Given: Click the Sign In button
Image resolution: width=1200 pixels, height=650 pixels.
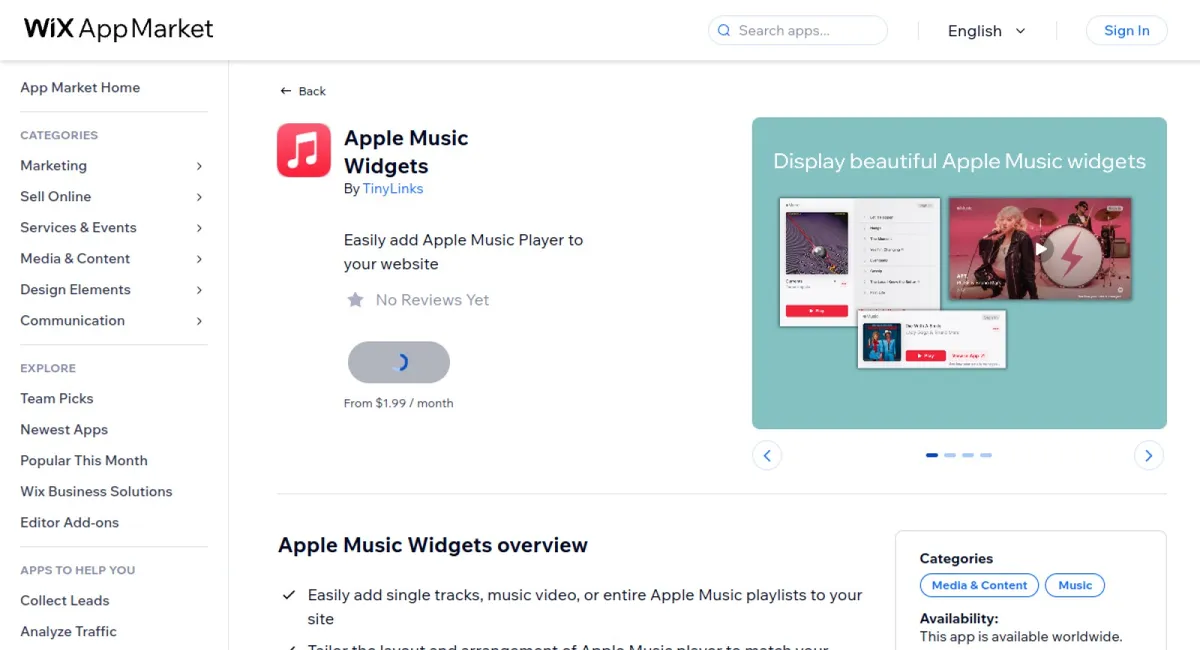Looking at the screenshot, I should tap(1127, 31).
